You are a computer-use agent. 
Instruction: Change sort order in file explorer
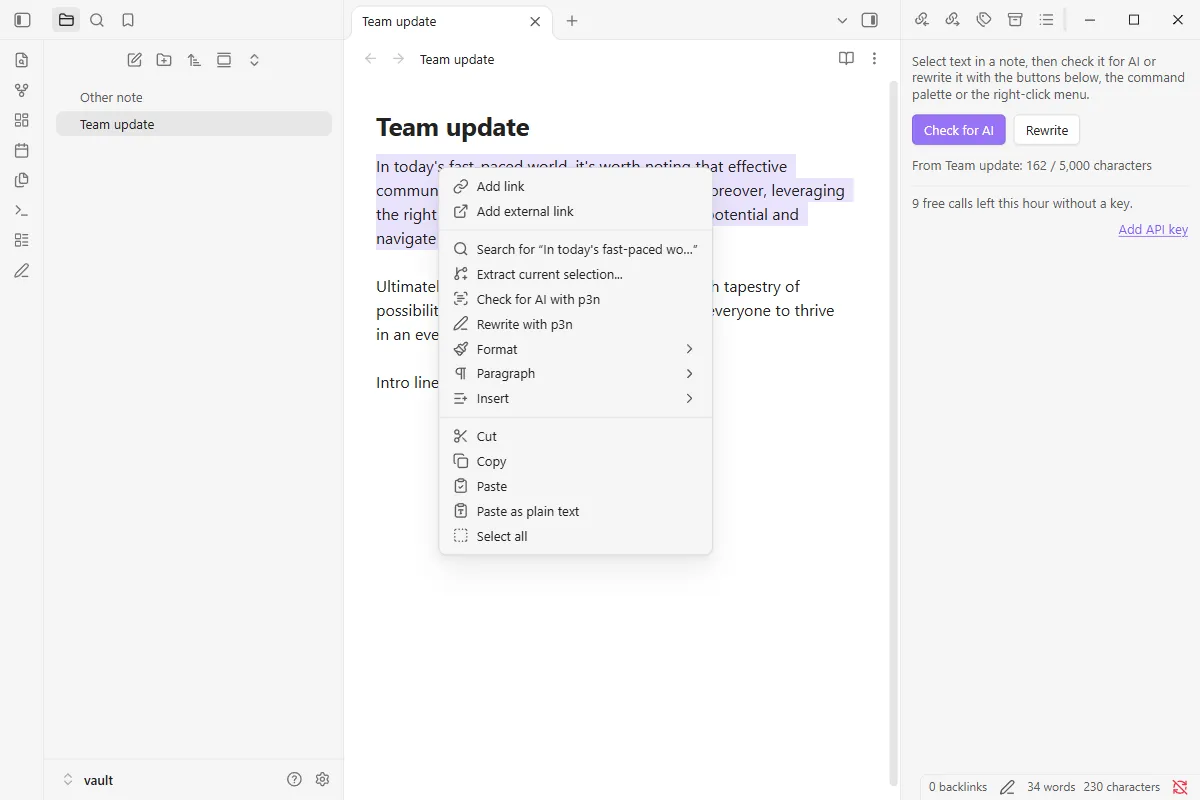click(194, 60)
